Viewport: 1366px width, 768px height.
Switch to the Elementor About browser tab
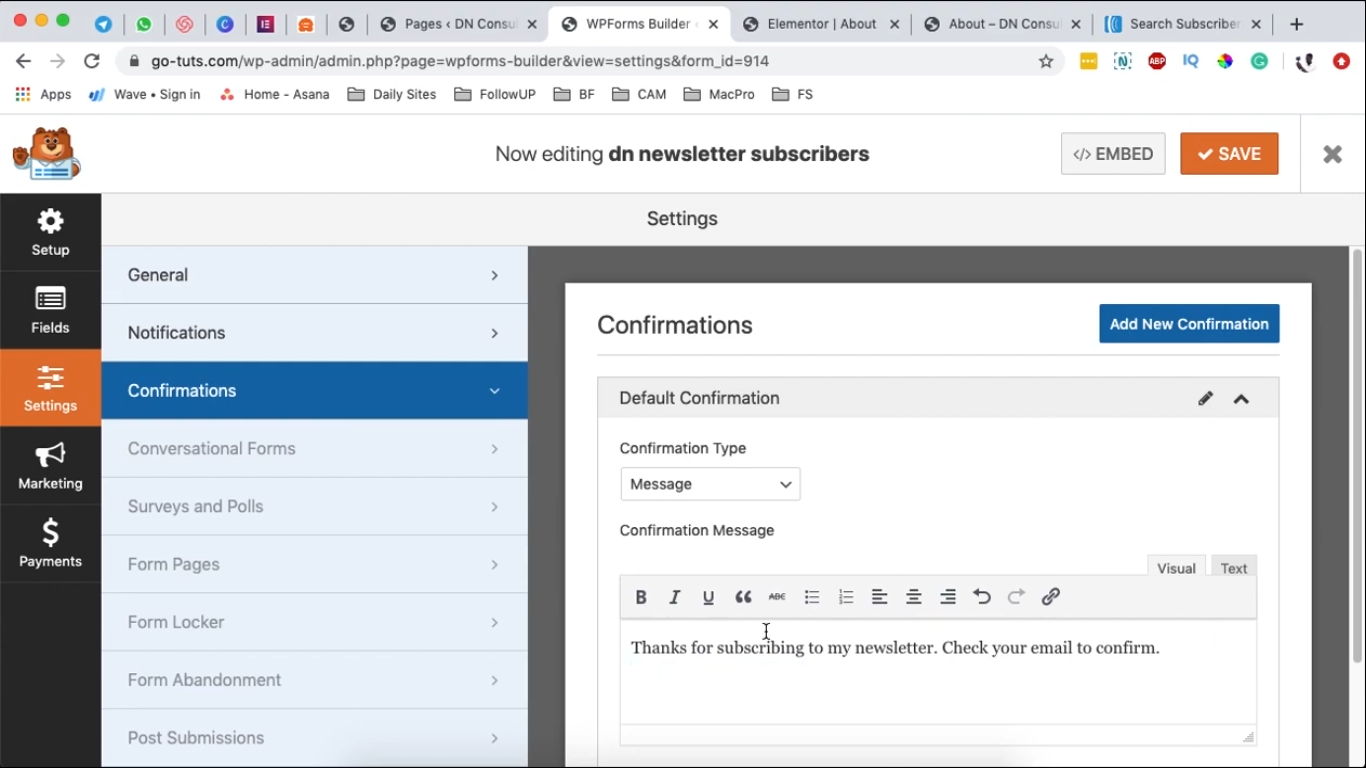pos(822,24)
